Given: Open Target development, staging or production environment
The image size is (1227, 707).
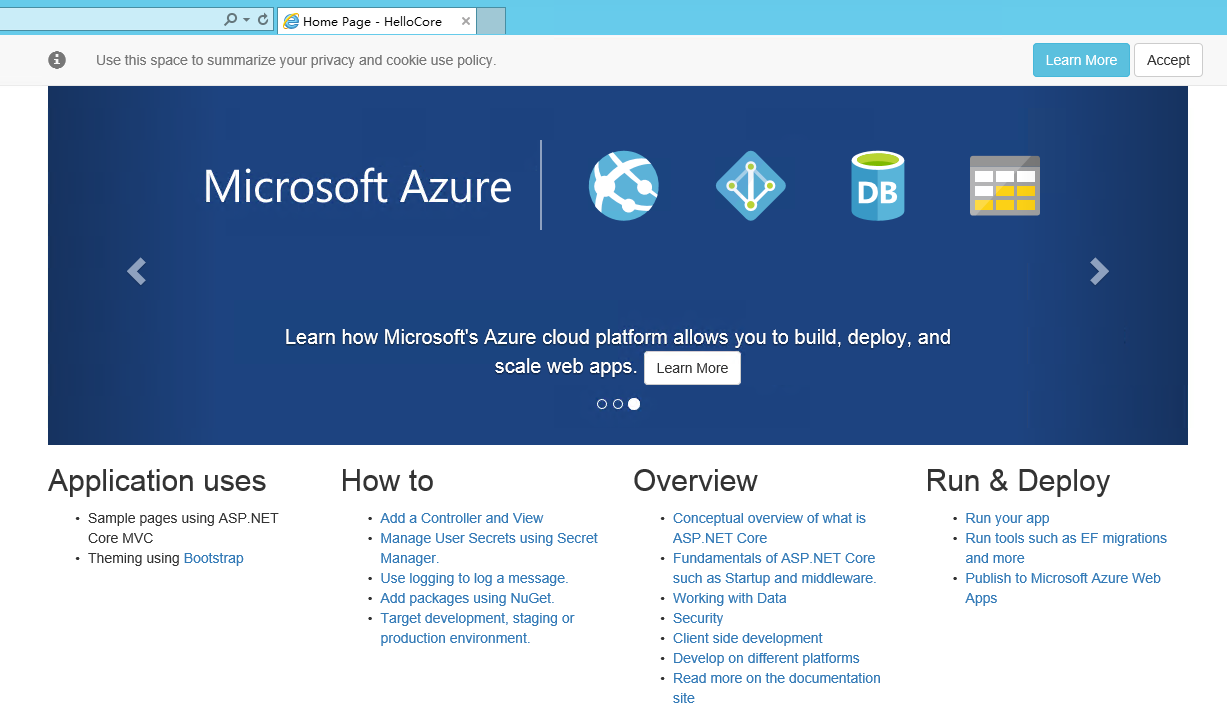Looking at the screenshot, I should click(477, 628).
